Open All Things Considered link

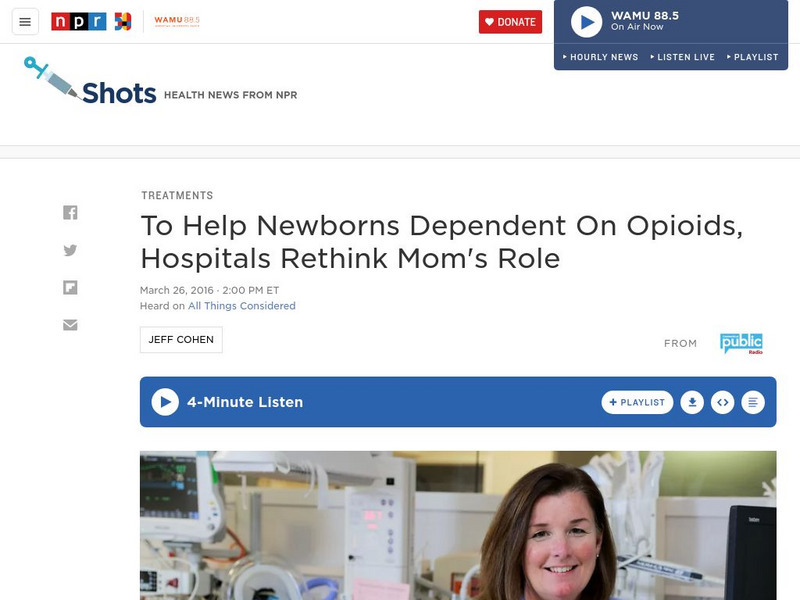click(x=242, y=306)
